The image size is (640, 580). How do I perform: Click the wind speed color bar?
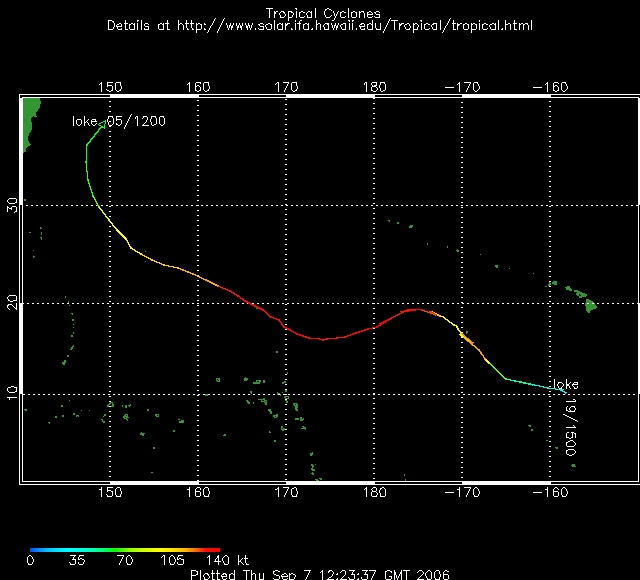tap(125, 549)
